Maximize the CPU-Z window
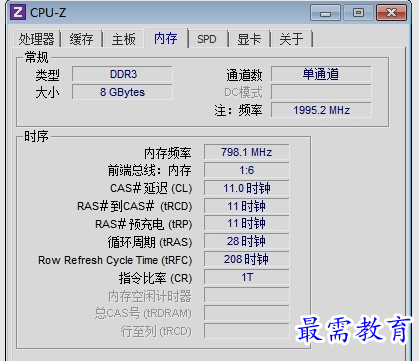Image resolution: width=419 pixels, height=361 pixels. 358,13
